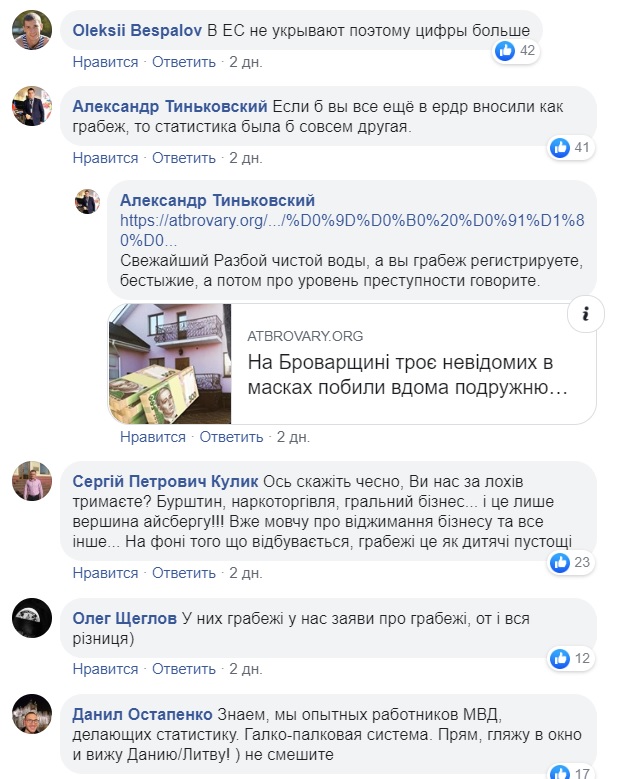Open Александр Тиньковский's name in the nested reply
The width and height of the screenshot is (639, 779).
[217, 200]
